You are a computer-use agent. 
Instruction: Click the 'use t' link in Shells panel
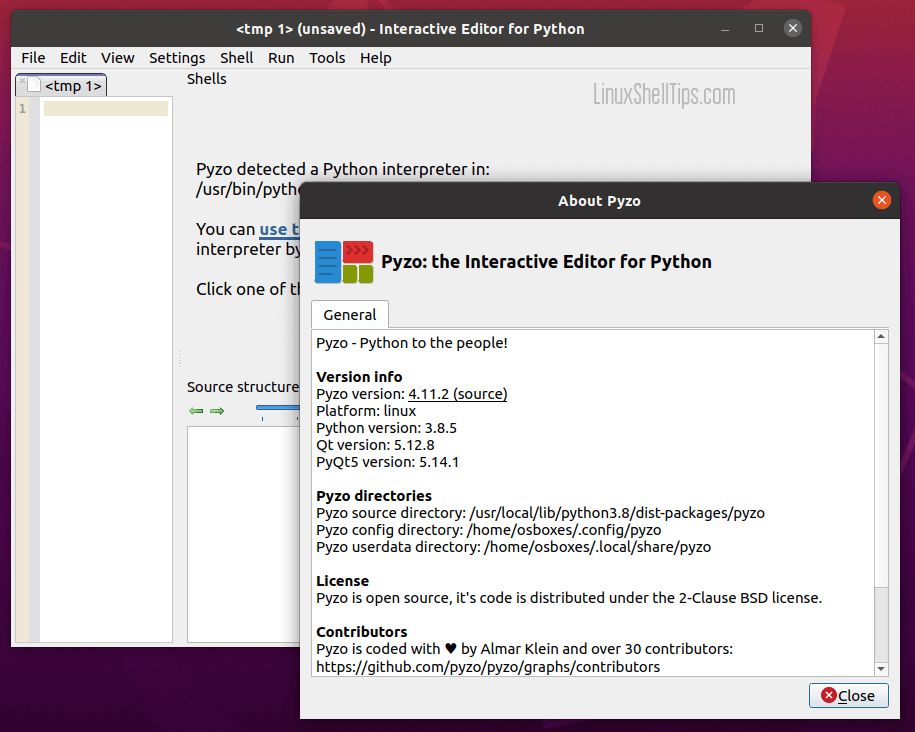click(x=279, y=229)
